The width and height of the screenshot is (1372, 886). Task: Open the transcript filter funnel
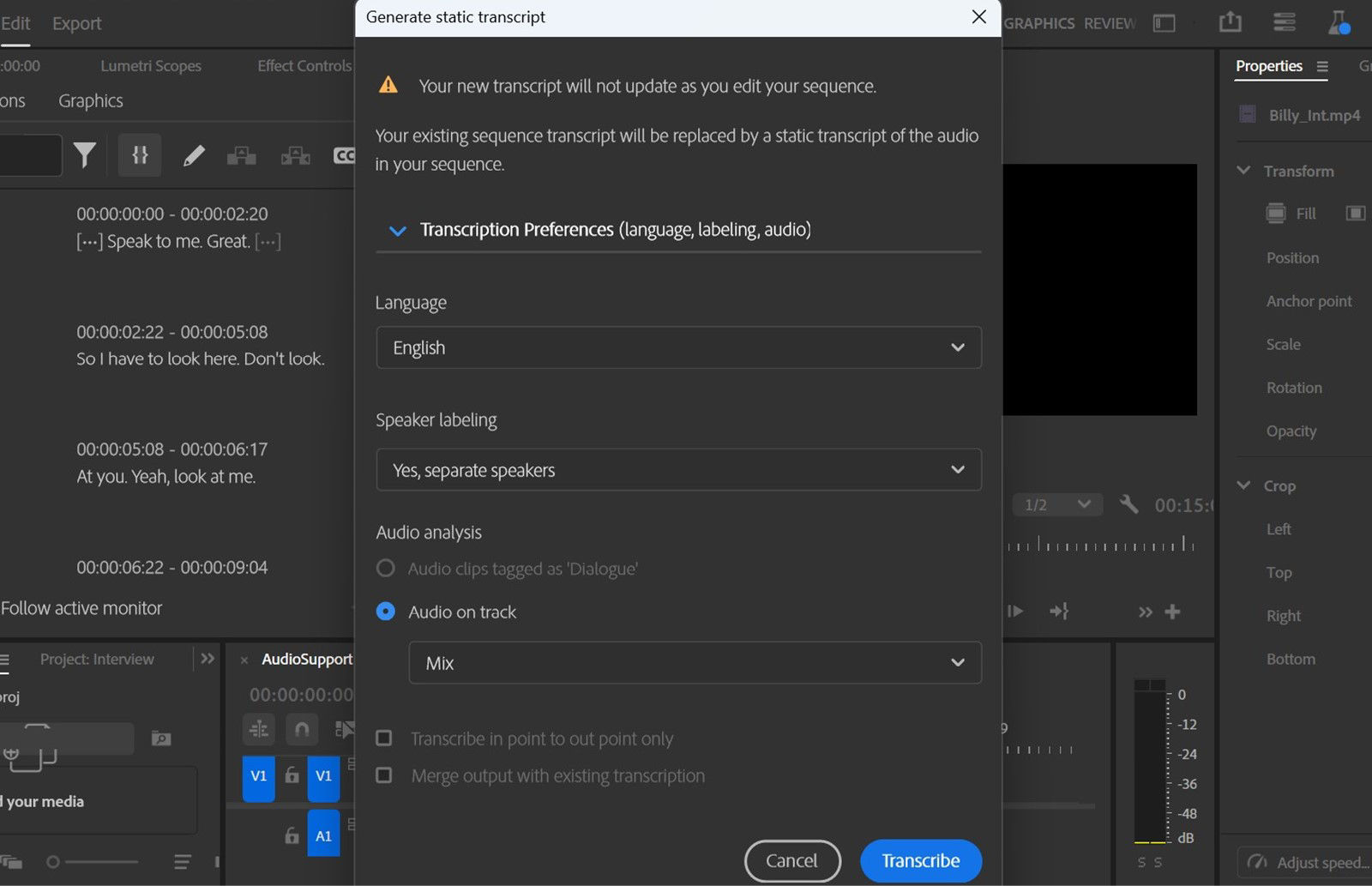pyautogui.click(x=84, y=154)
